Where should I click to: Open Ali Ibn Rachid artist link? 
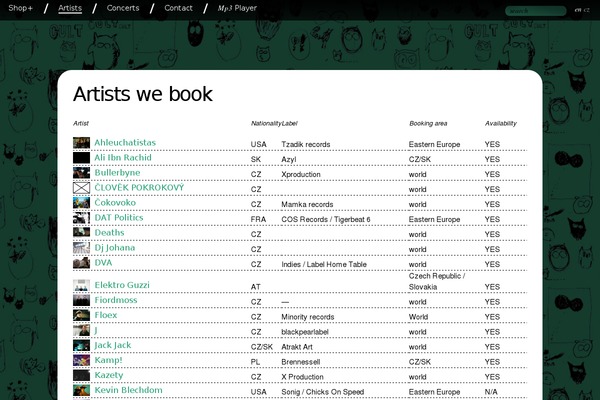coord(123,158)
